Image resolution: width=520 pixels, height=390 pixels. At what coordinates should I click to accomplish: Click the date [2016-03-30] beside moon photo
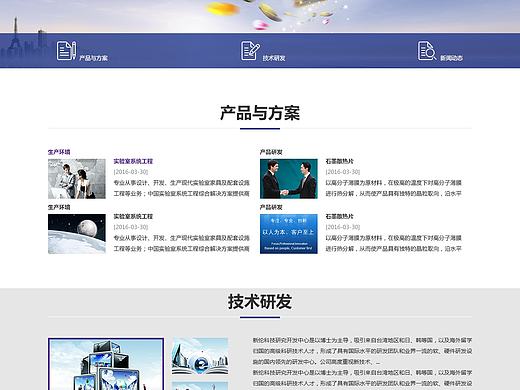(x=131, y=227)
